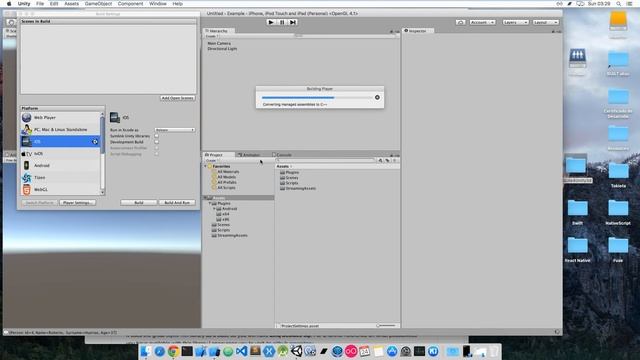Viewport: 640px width, 360px height.
Task: Select the tvOS platform row
Action: [x=60, y=153]
